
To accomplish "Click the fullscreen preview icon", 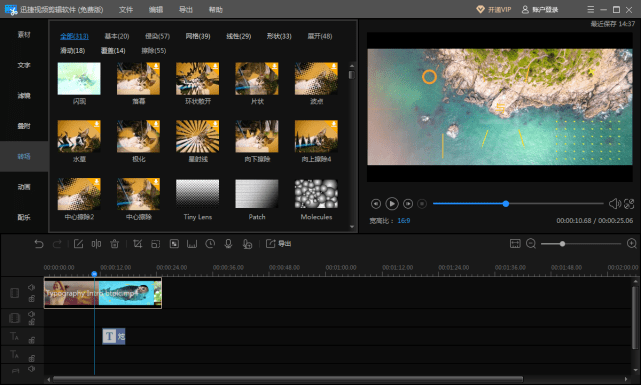I will point(629,204).
